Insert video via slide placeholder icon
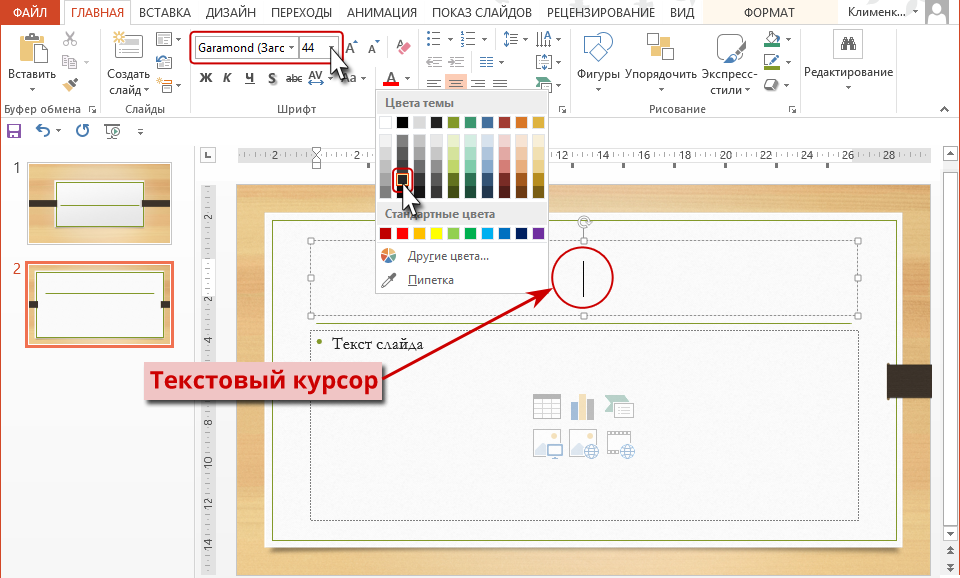960x578 pixels. click(x=620, y=444)
